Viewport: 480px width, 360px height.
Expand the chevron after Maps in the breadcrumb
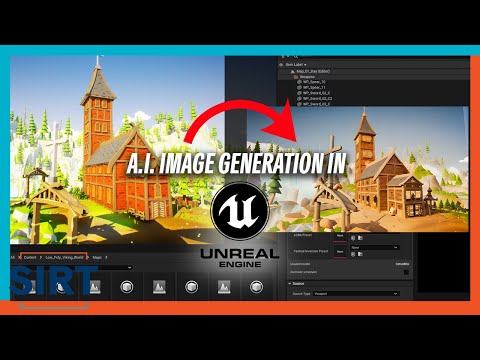click(106, 257)
